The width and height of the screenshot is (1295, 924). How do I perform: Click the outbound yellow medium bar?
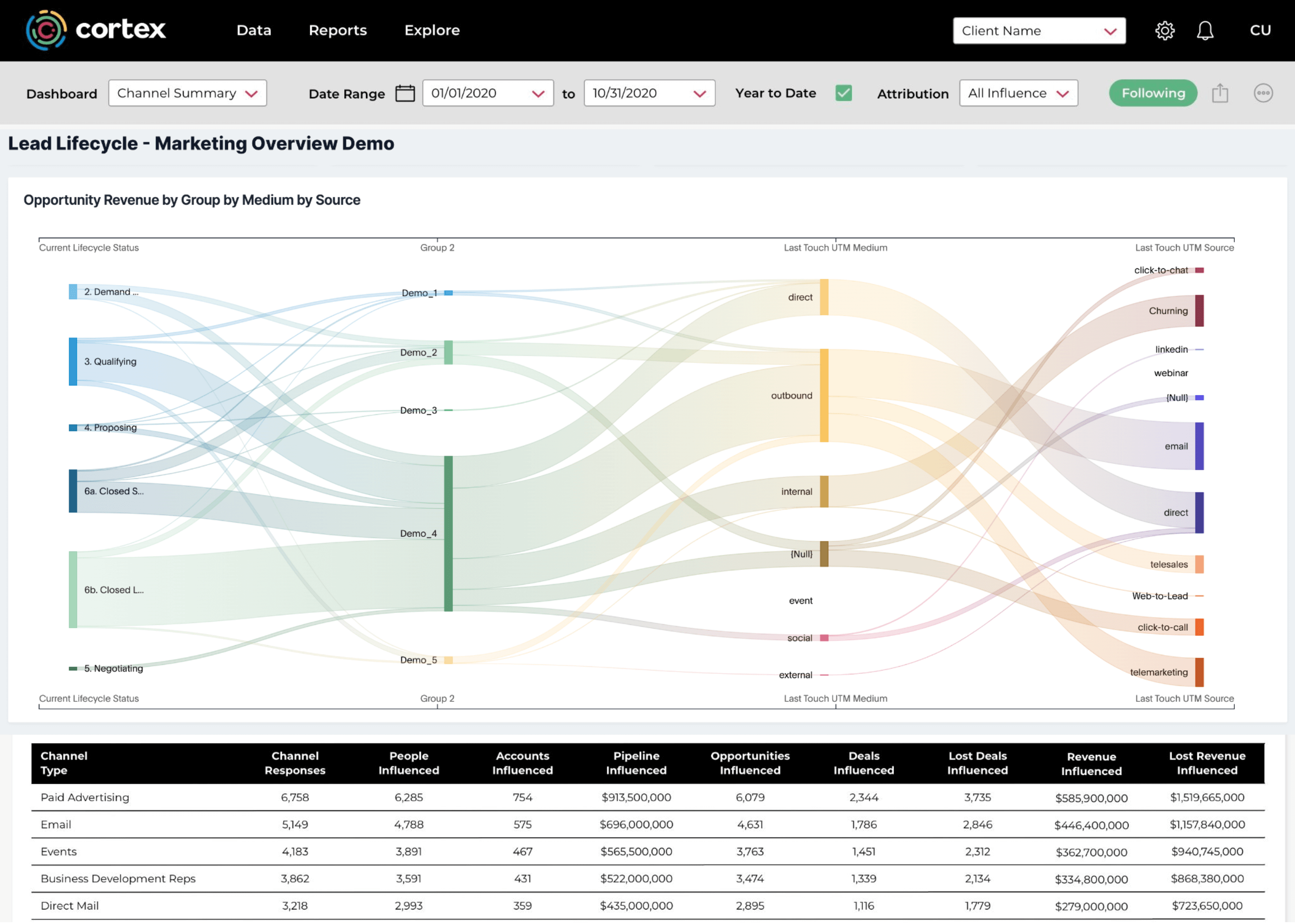point(823,396)
